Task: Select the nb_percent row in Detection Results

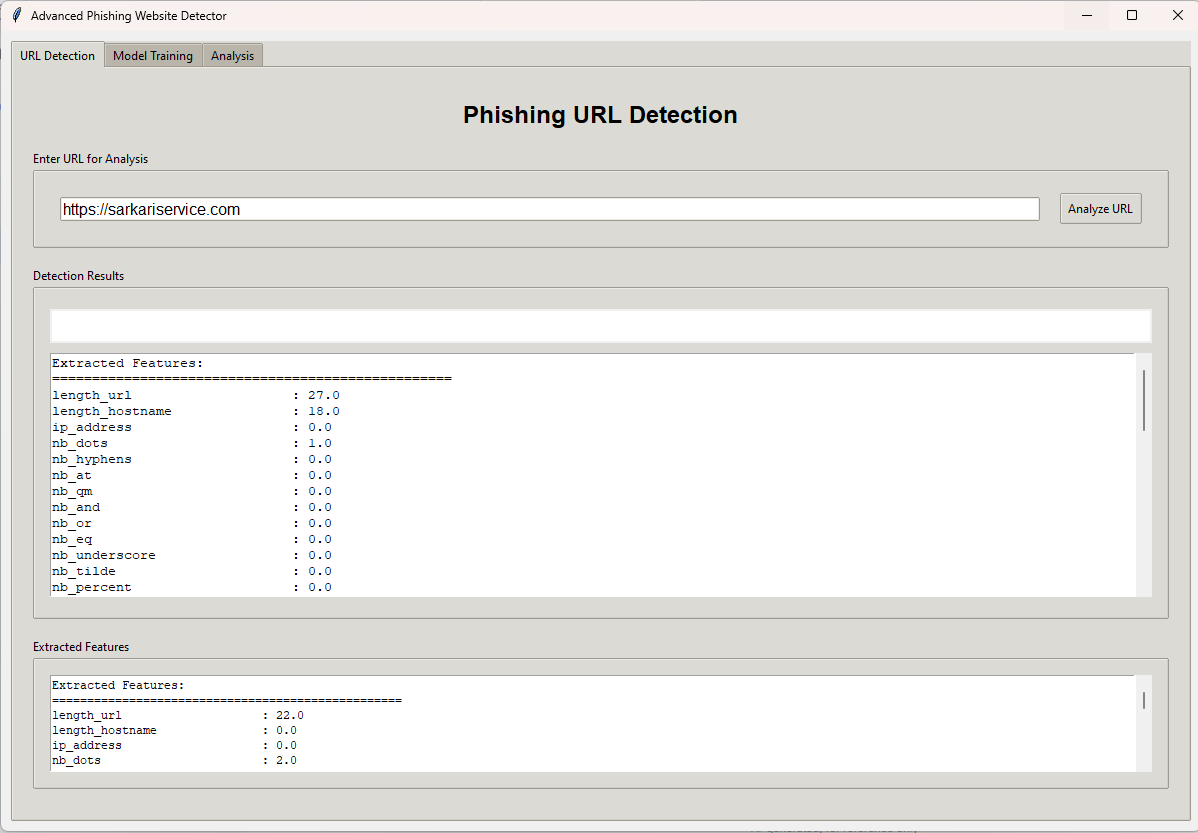Action: pos(191,587)
